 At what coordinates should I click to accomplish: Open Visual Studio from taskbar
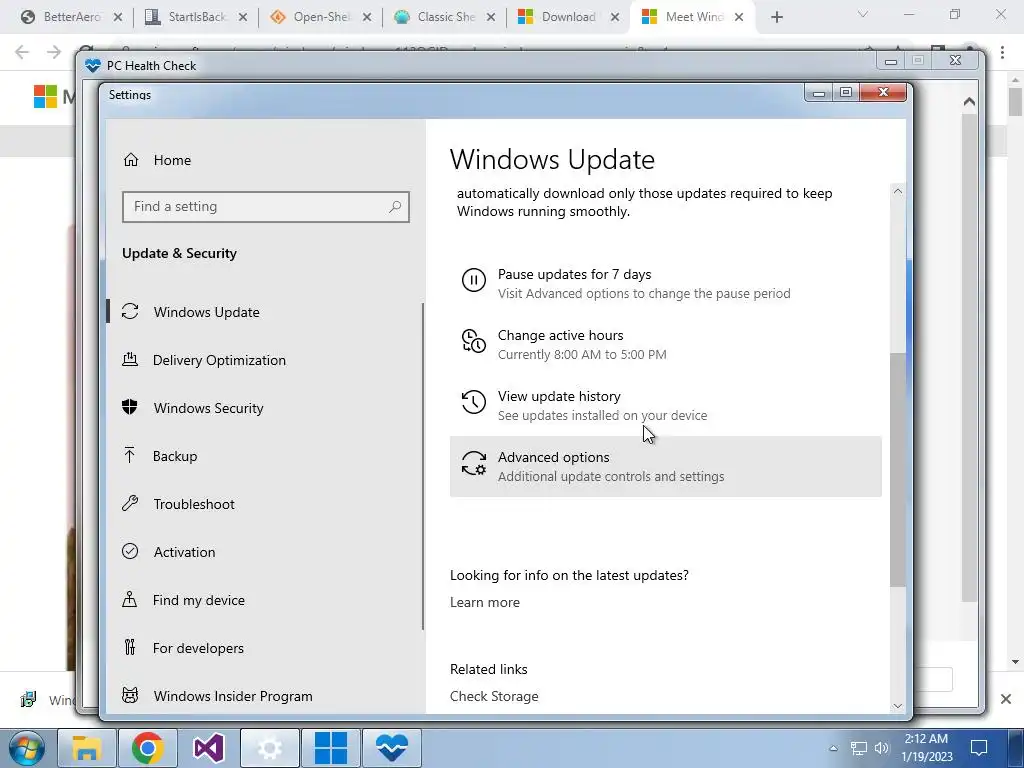208,748
